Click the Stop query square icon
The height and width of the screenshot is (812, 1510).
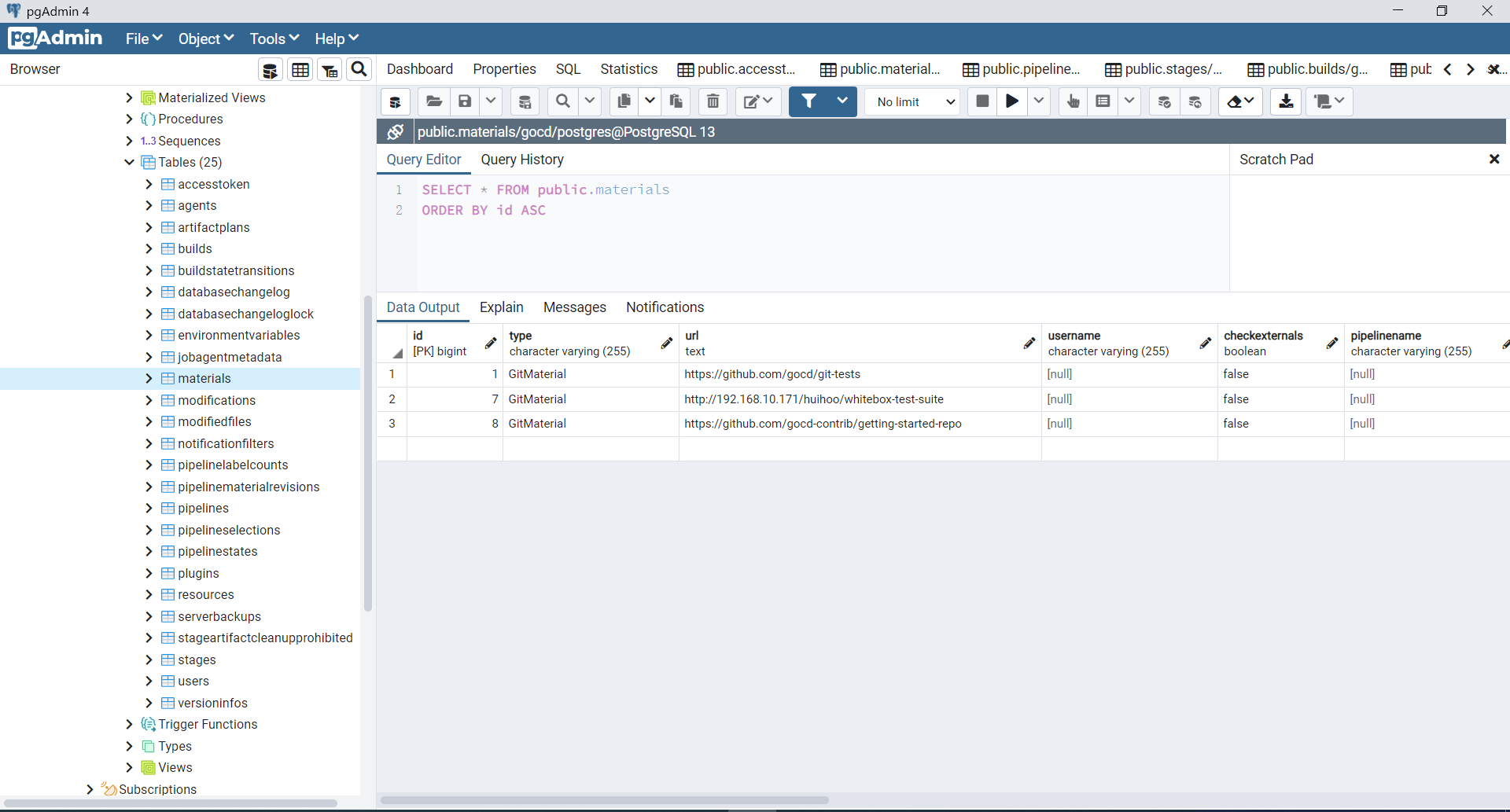pos(982,101)
